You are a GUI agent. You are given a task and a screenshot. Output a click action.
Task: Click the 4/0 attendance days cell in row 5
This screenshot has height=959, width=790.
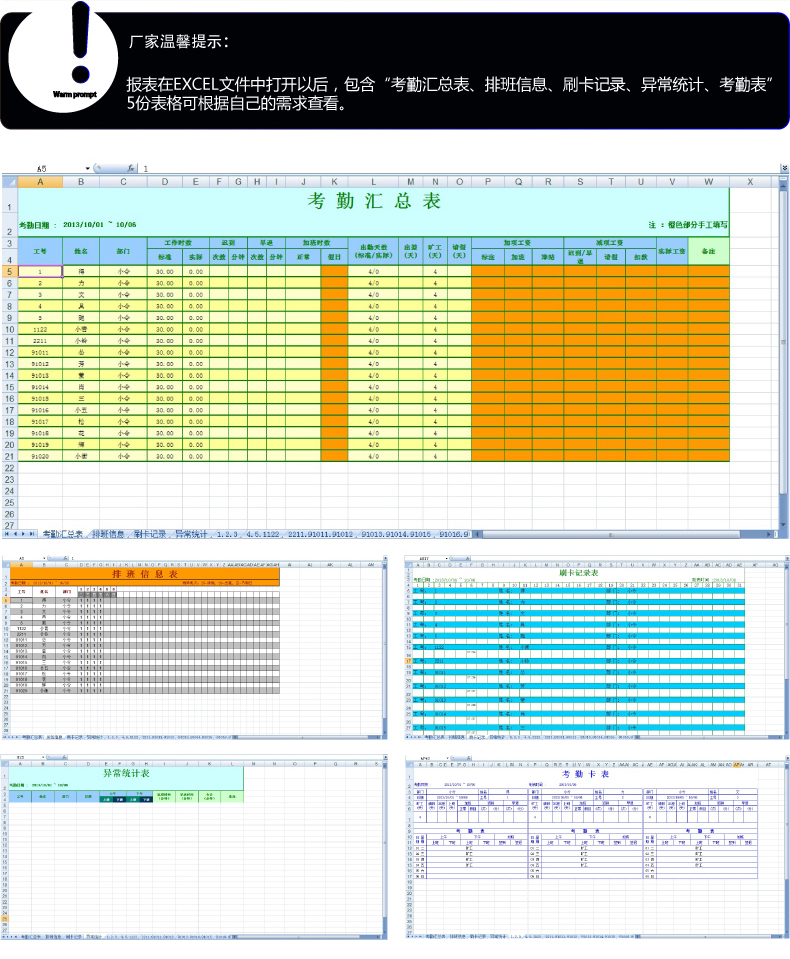pyautogui.click(x=373, y=271)
